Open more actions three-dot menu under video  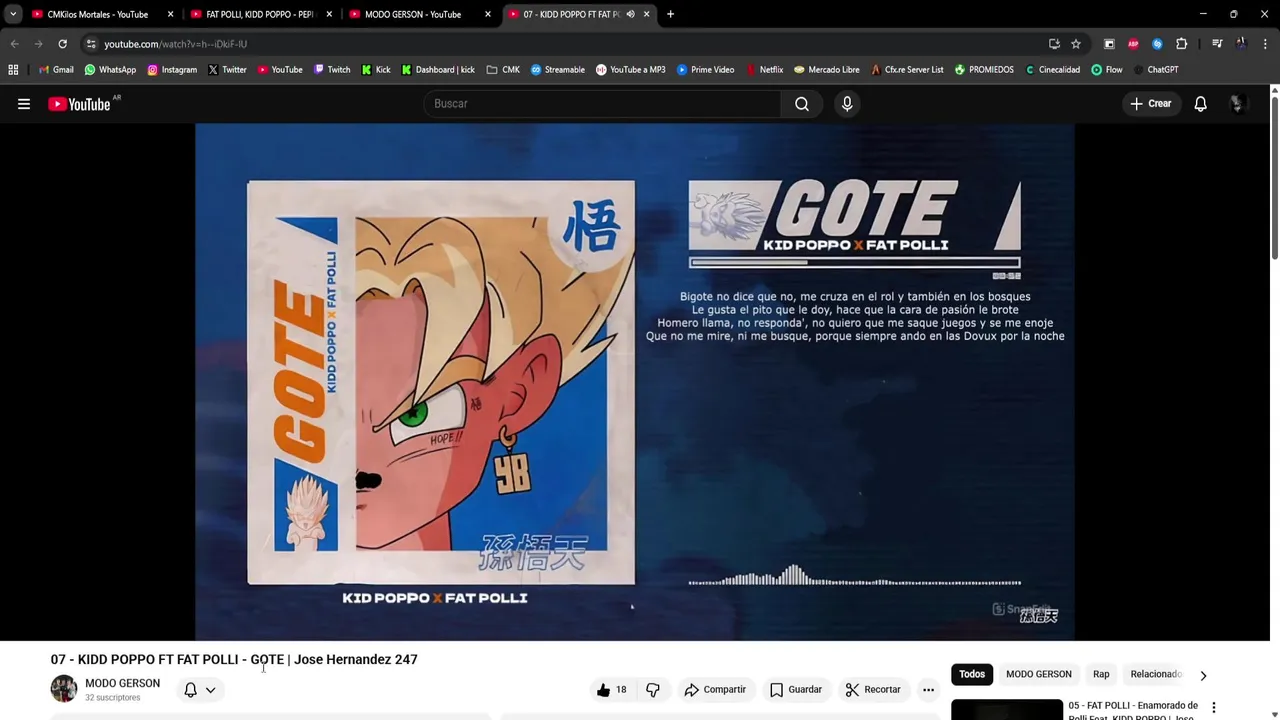pos(928,690)
